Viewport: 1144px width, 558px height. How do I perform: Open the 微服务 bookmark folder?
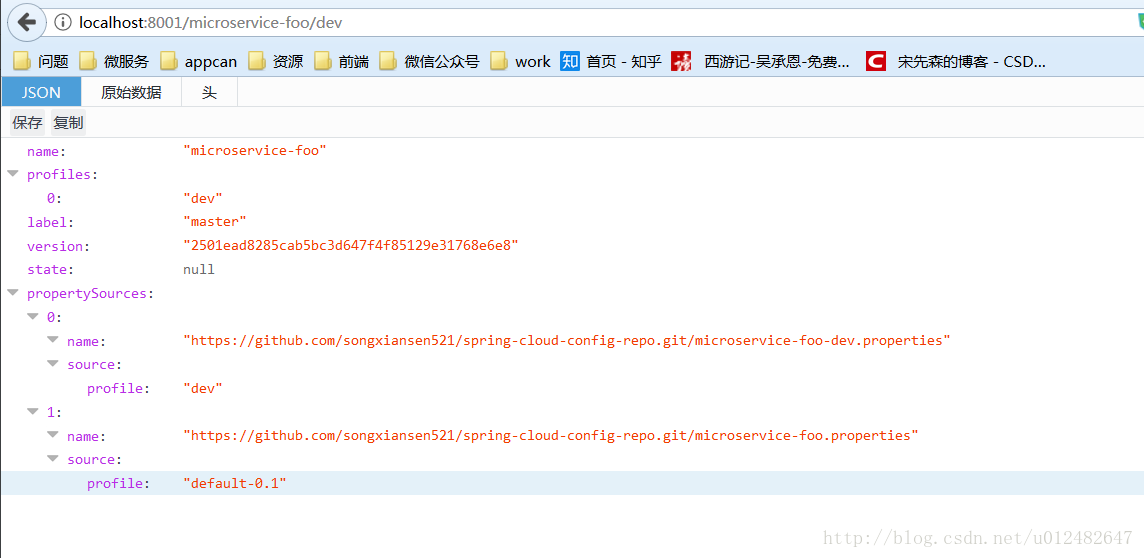[114, 61]
